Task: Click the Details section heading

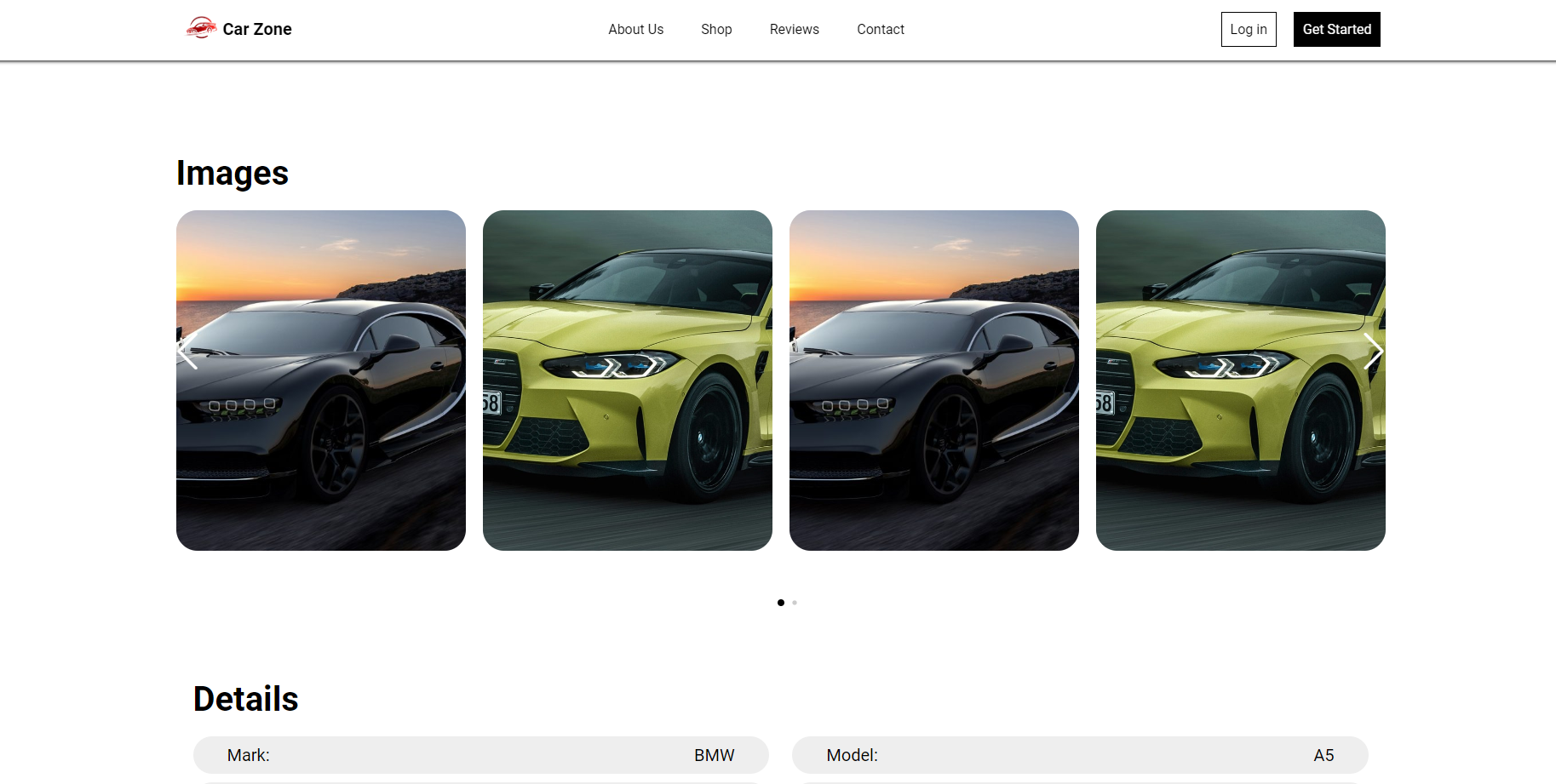Action: pos(245,699)
